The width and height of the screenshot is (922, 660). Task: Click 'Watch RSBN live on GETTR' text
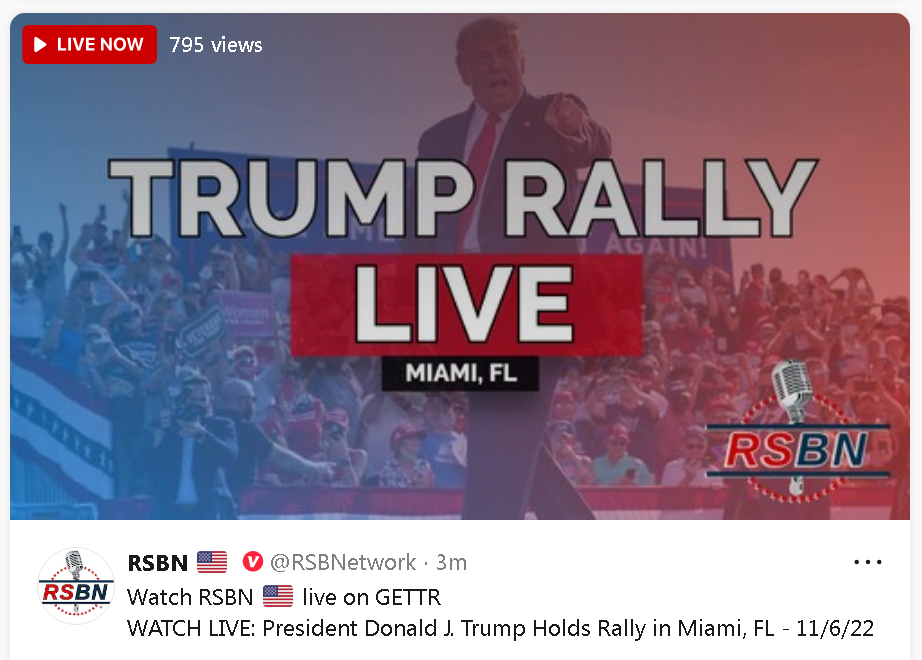point(284,597)
